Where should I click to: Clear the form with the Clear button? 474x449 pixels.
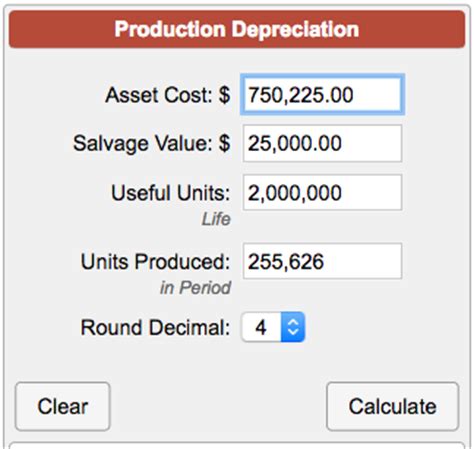[63, 406]
